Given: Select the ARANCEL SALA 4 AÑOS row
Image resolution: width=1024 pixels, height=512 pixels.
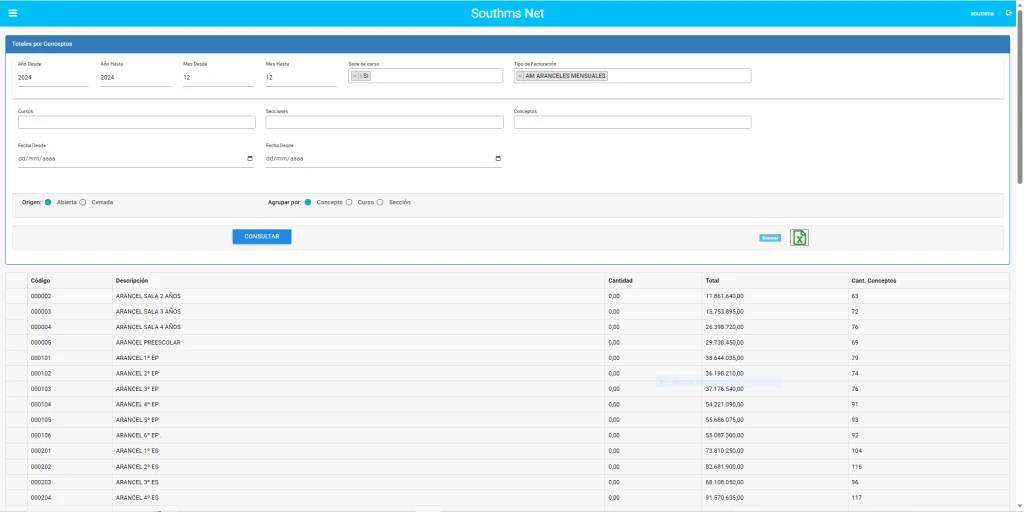Looking at the screenshot, I should pyautogui.click(x=507, y=327).
